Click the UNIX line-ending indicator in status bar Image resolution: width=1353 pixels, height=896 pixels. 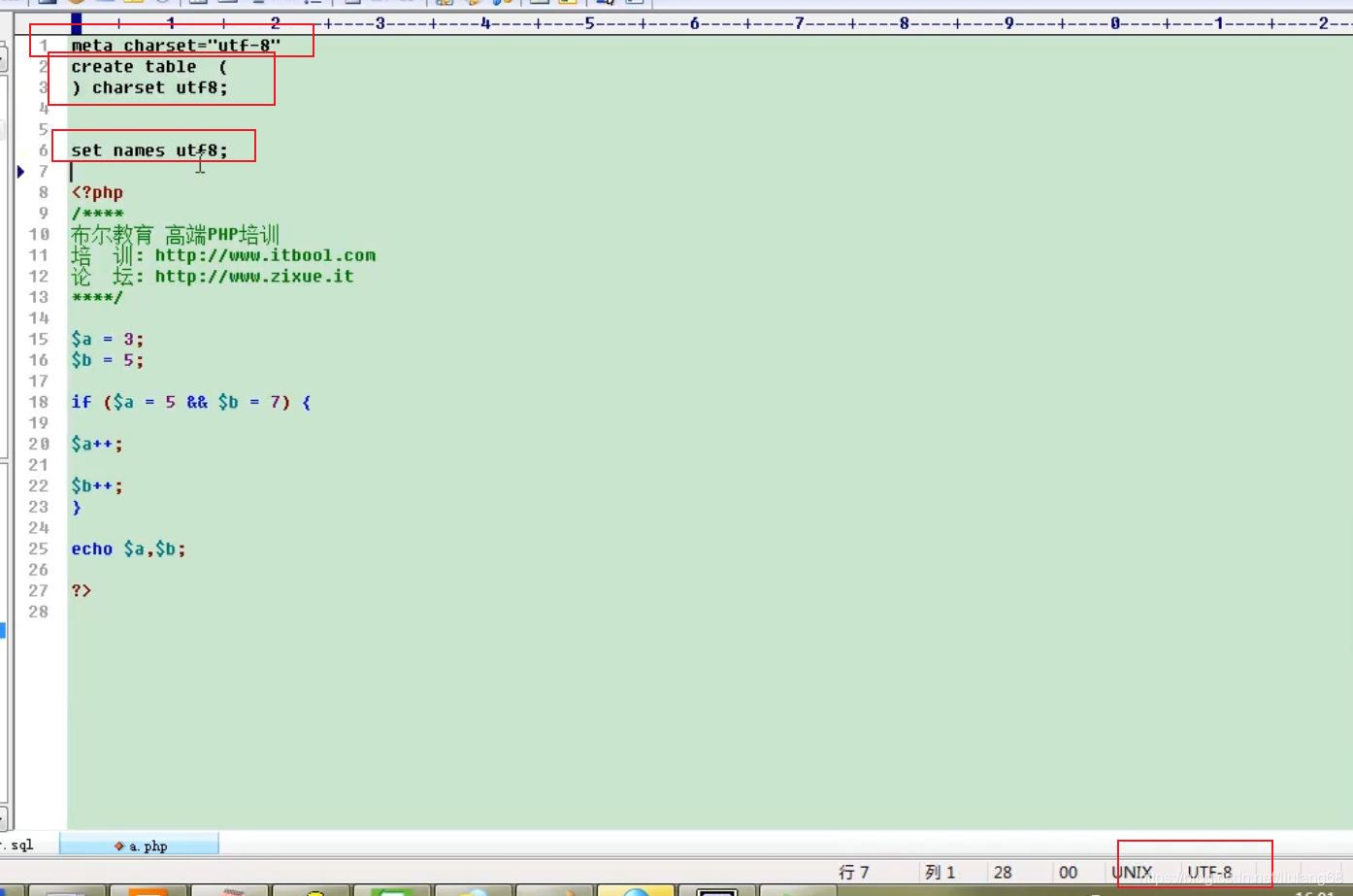click(x=1131, y=872)
